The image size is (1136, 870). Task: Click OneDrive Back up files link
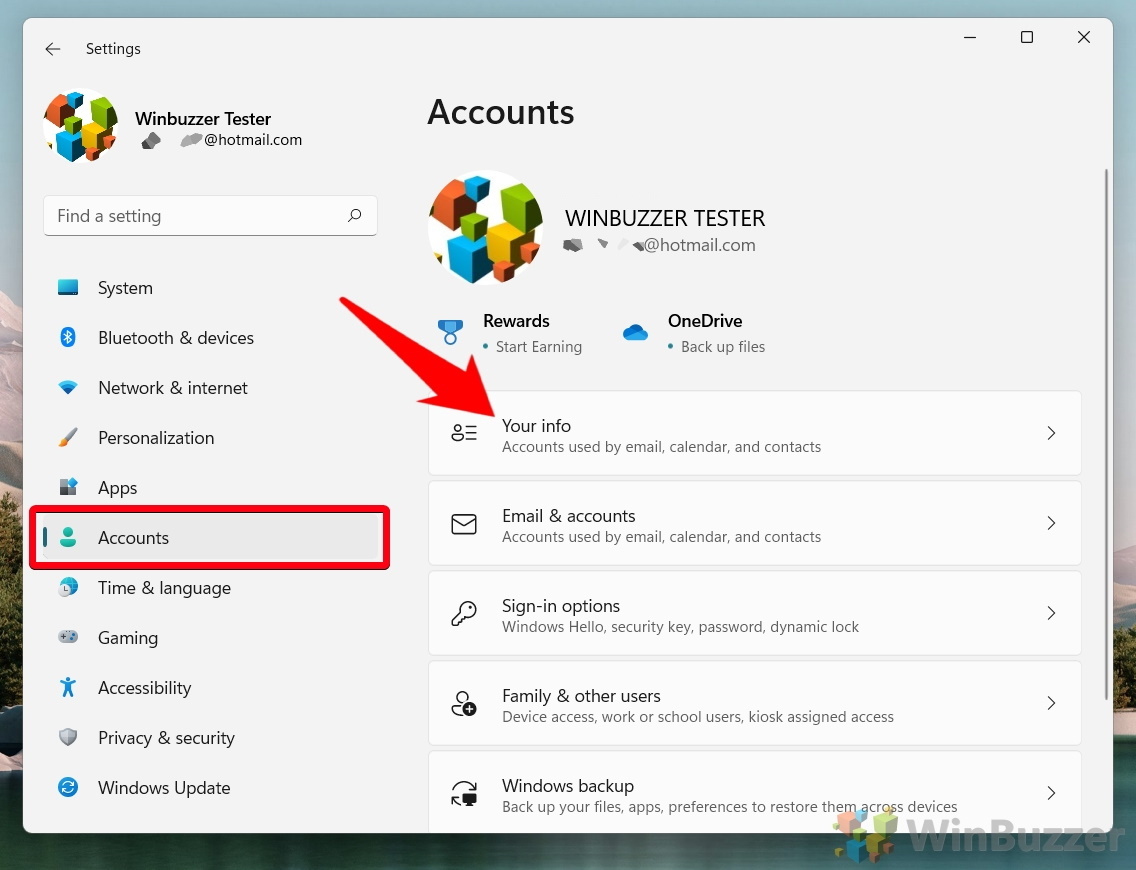(722, 347)
